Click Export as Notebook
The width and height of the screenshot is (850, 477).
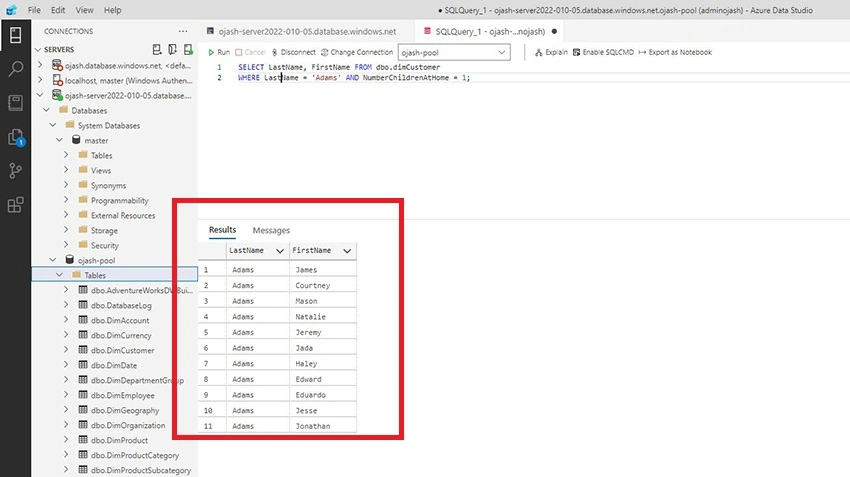tap(675, 53)
